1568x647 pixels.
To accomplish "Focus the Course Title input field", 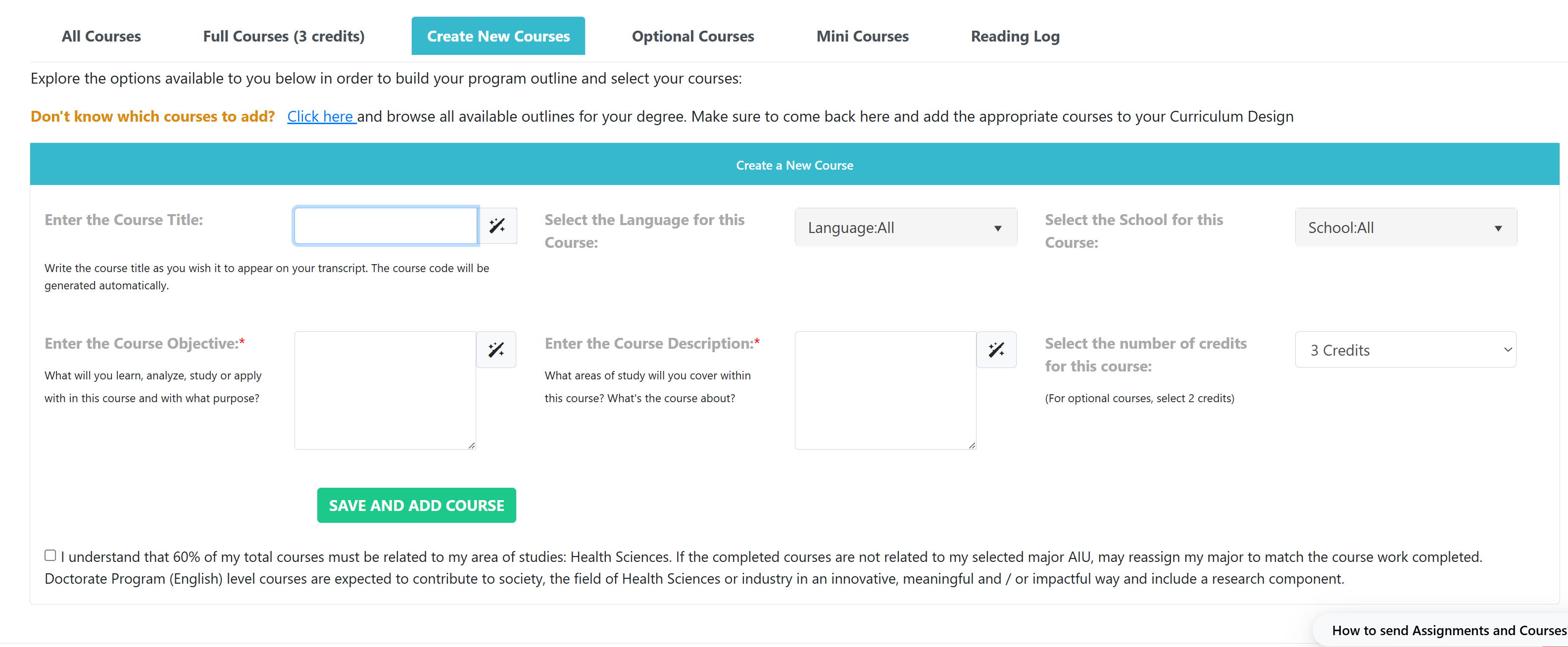I will (385, 226).
